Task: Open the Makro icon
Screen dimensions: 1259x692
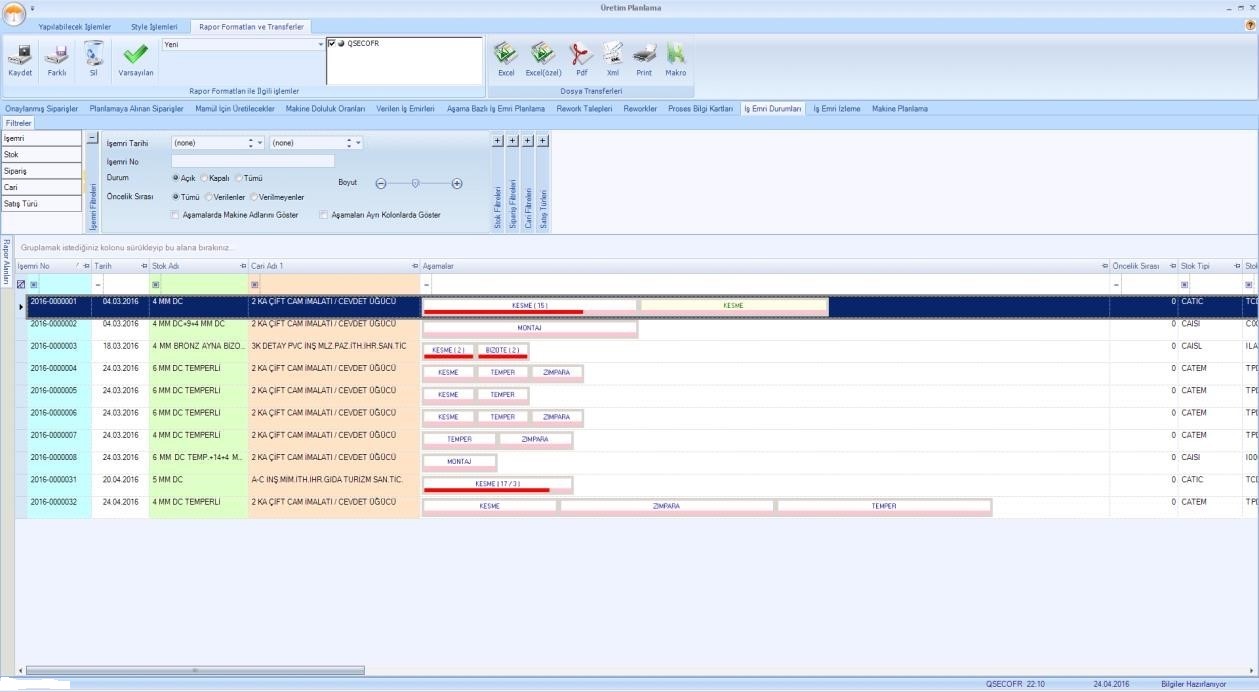Action: click(x=676, y=55)
